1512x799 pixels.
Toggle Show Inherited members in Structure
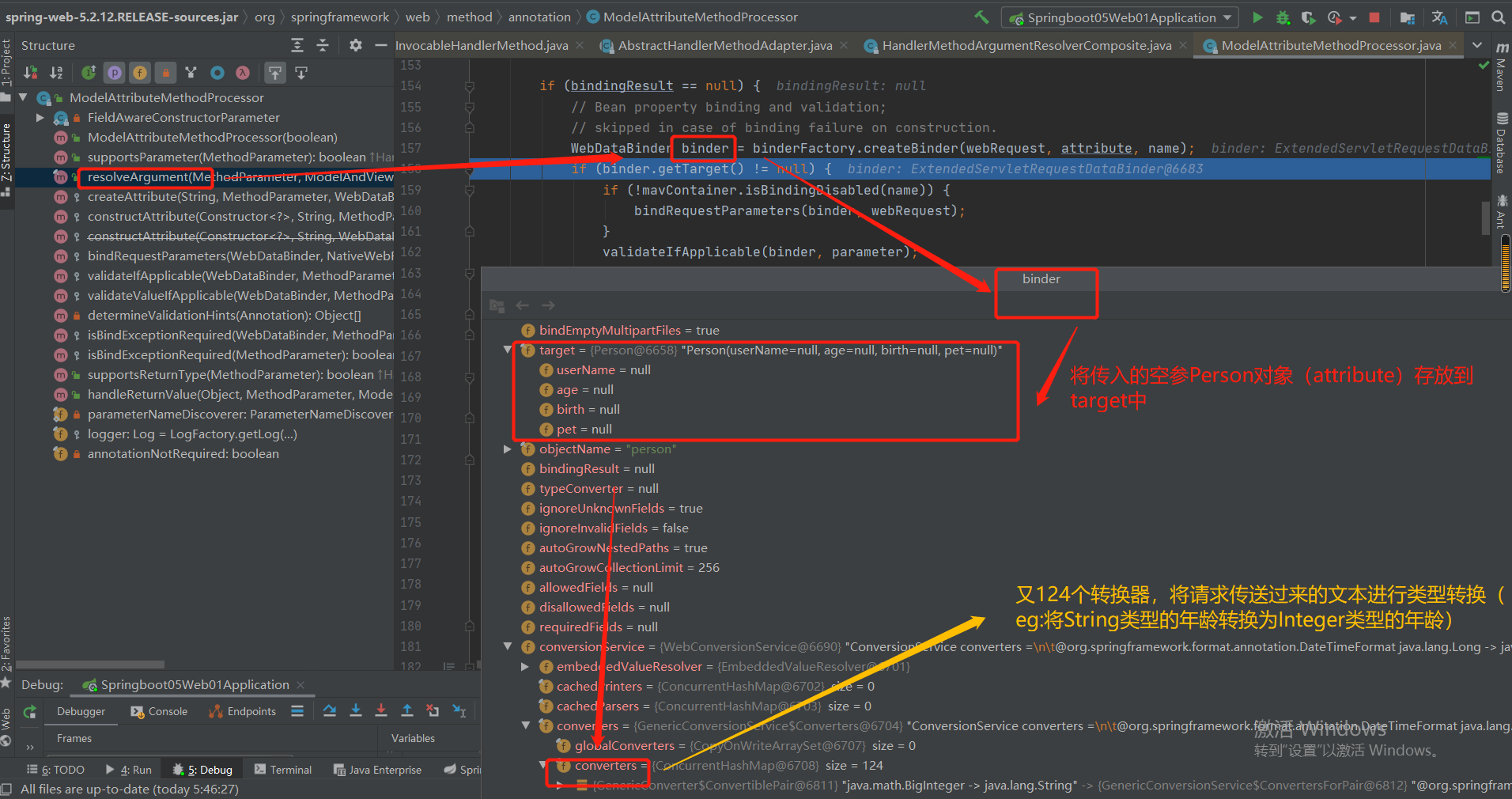[x=89, y=73]
